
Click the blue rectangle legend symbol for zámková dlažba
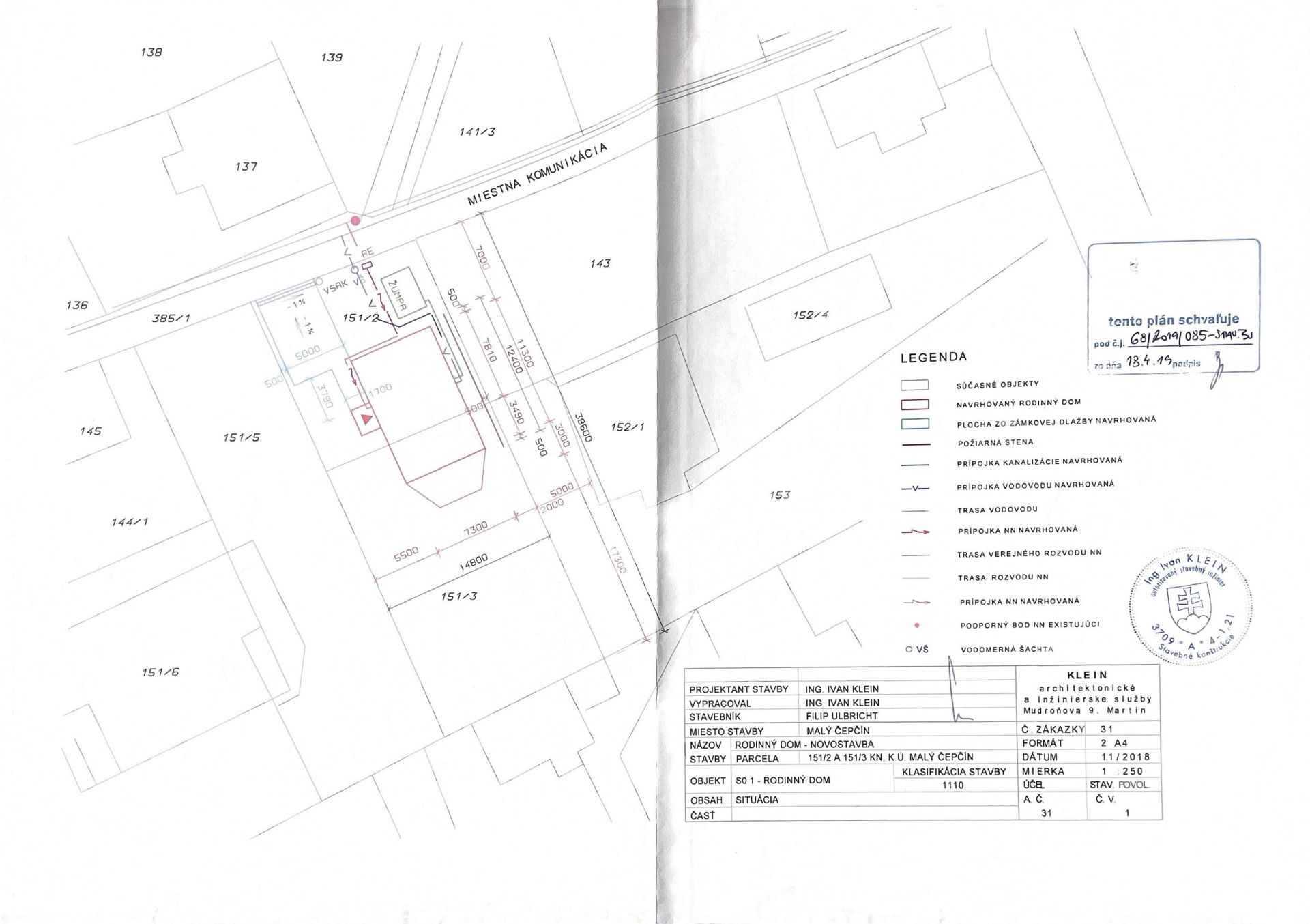(x=915, y=424)
